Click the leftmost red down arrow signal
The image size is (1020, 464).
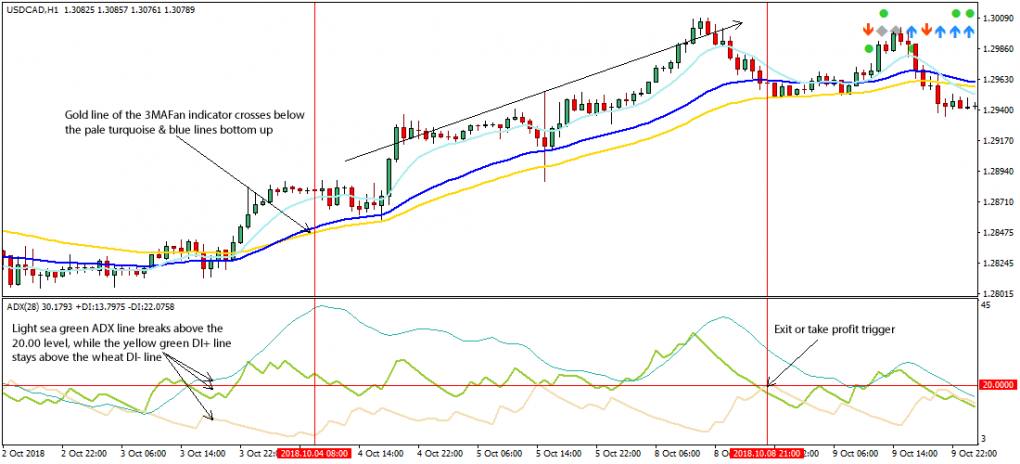[x=868, y=31]
